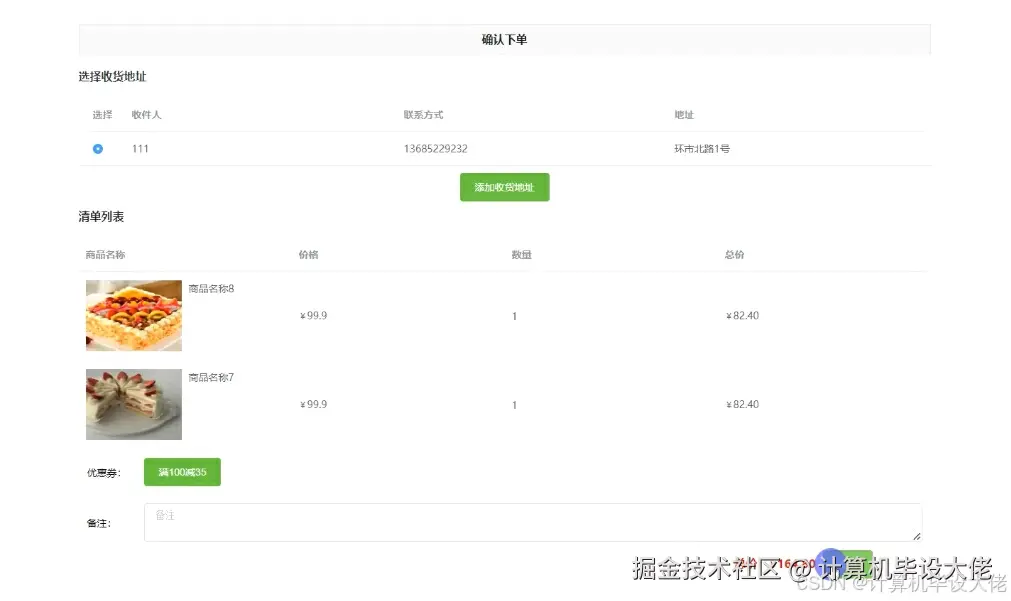Click the 添加收货地址 green button
The height and width of the screenshot is (601, 1011).
pos(504,187)
